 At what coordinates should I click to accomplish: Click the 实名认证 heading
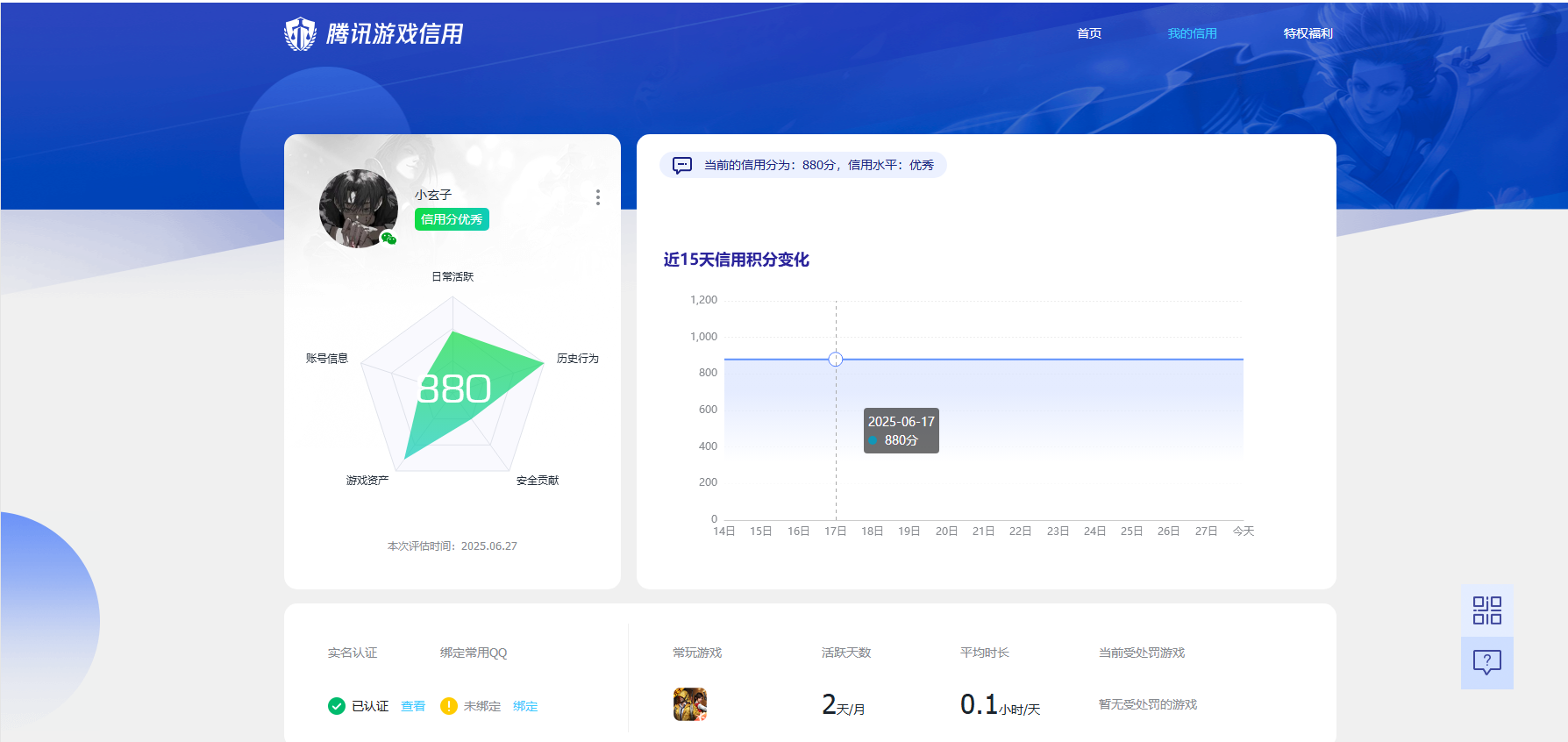353,653
